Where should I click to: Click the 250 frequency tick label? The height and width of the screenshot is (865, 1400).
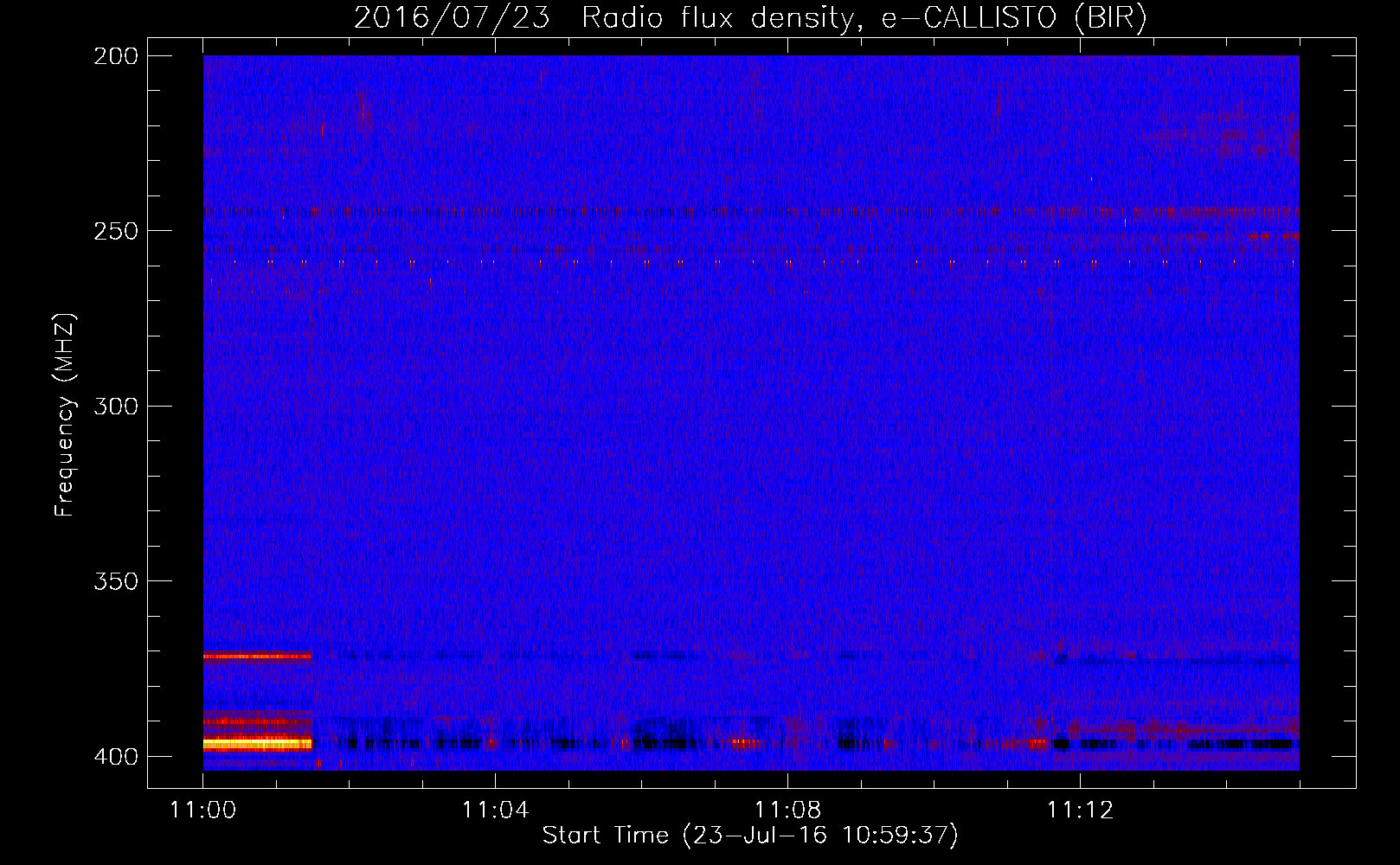[116, 231]
